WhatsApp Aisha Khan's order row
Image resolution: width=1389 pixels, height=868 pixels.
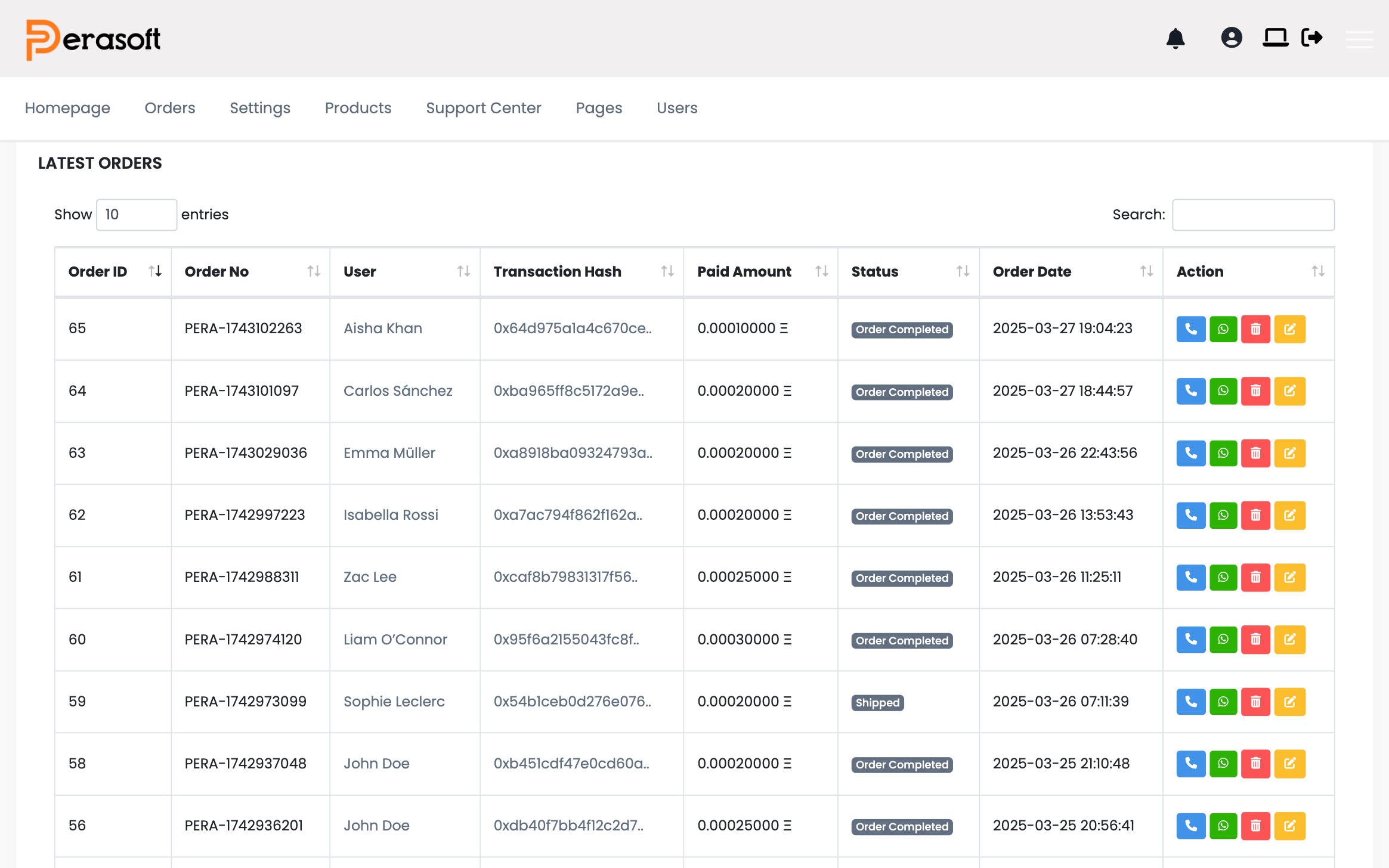coord(1223,329)
